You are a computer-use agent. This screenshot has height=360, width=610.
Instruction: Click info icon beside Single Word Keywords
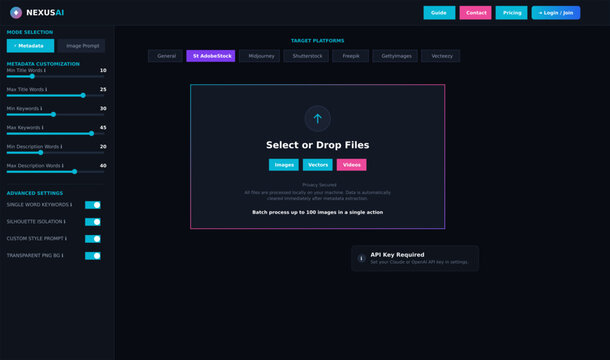click(71, 205)
